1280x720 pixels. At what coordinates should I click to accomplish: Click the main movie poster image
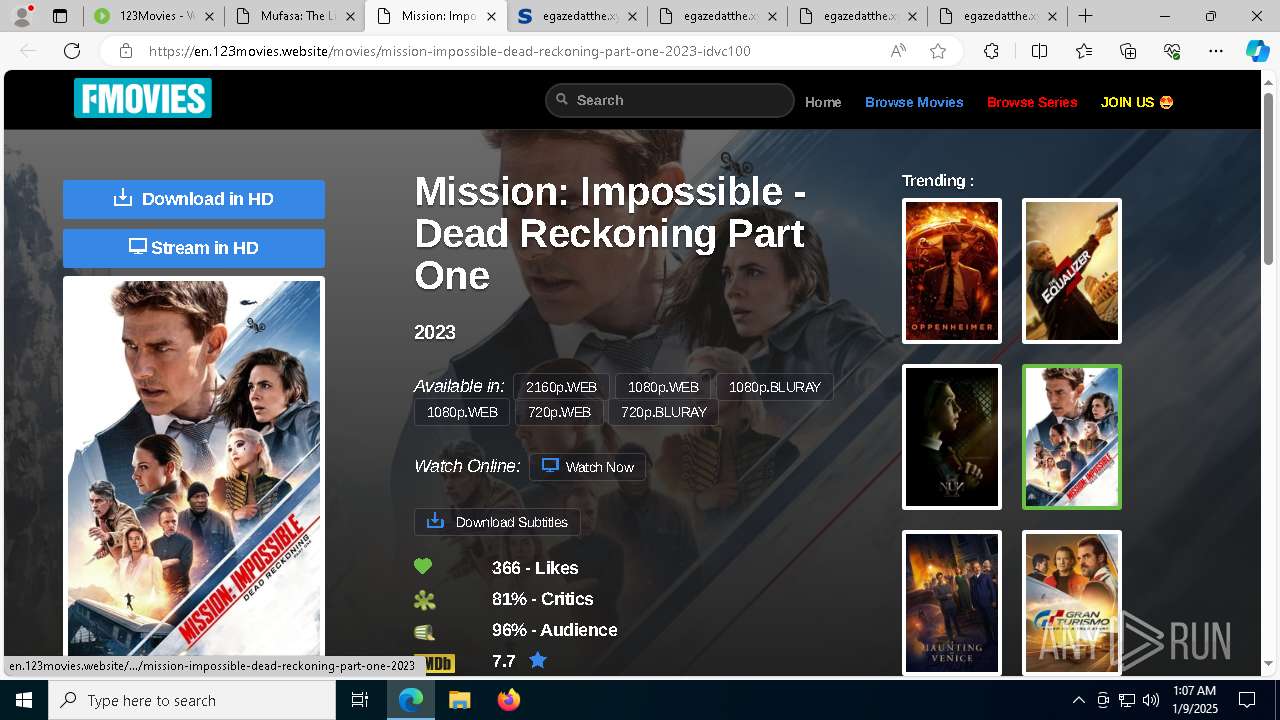[194, 468]
